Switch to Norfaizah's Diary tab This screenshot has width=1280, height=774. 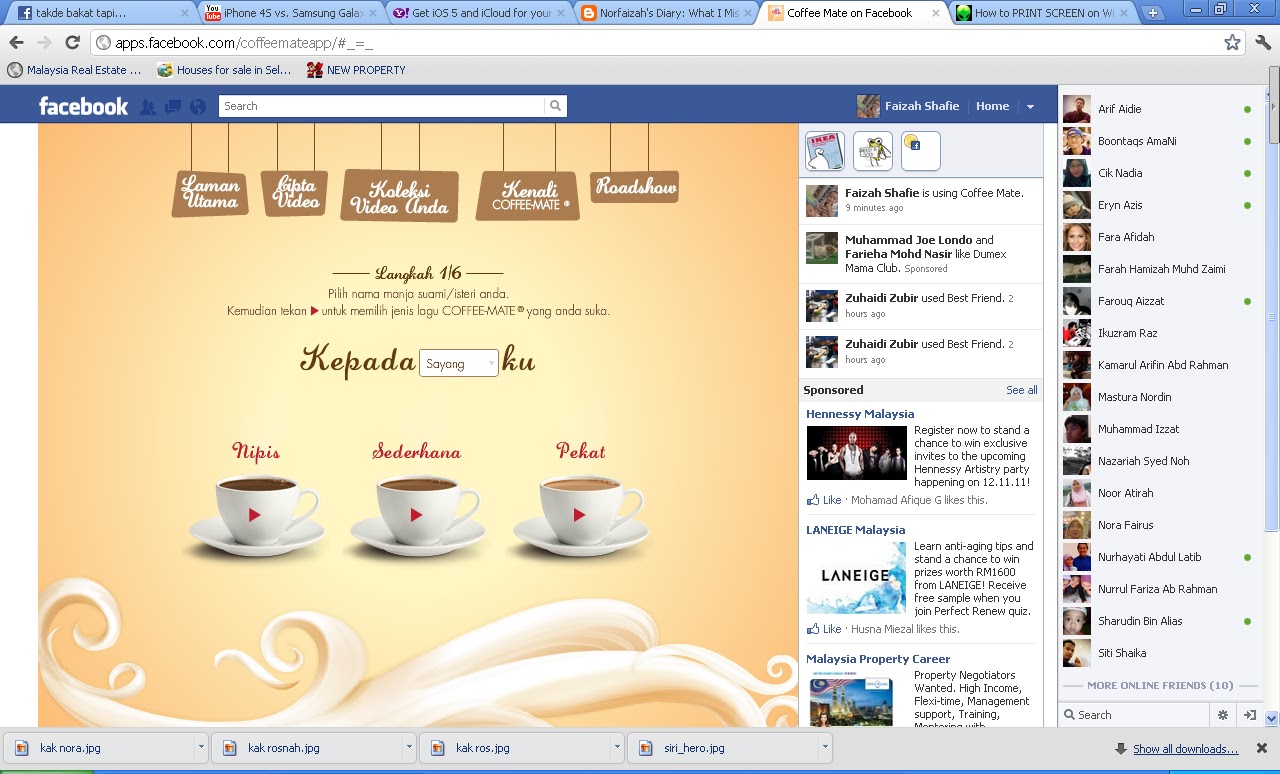point(666,13)
